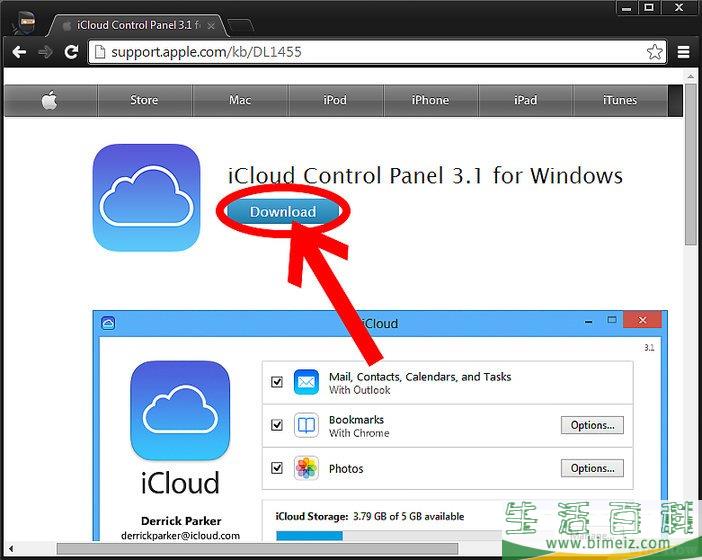Click the vertical scrollbar thumb
The height and width of the screenshot is (560, 702).
tap(691, 164)
